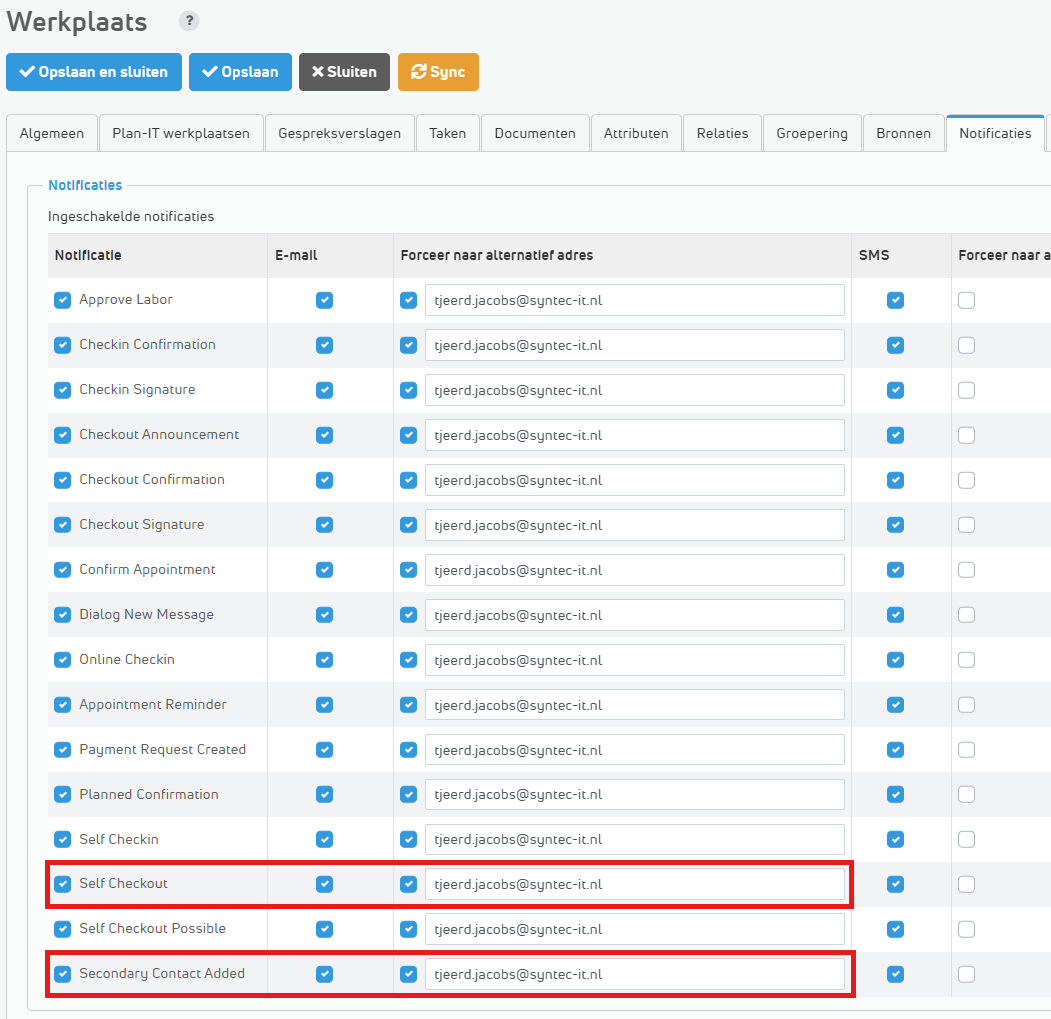Uncheck E-mail for Checkin Confirmation
1051x1019 pixels.
tap(324, 345)
